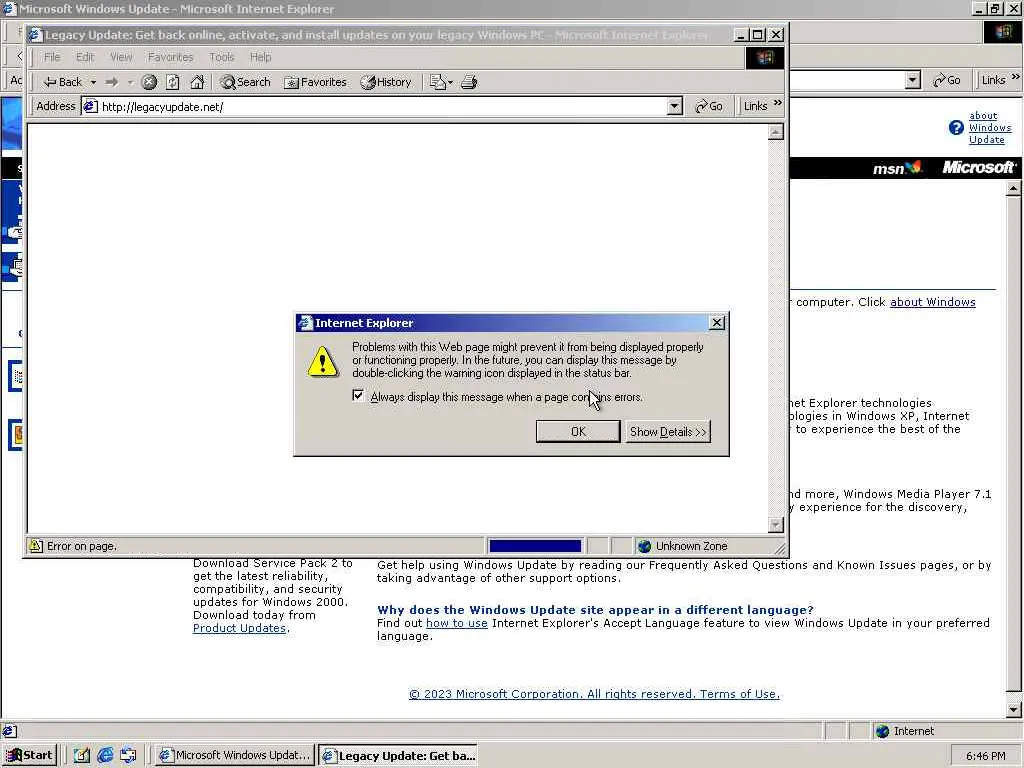The image size is (1024, 768).
Task: Click OK in the error dialog
Action: [578, 432]
